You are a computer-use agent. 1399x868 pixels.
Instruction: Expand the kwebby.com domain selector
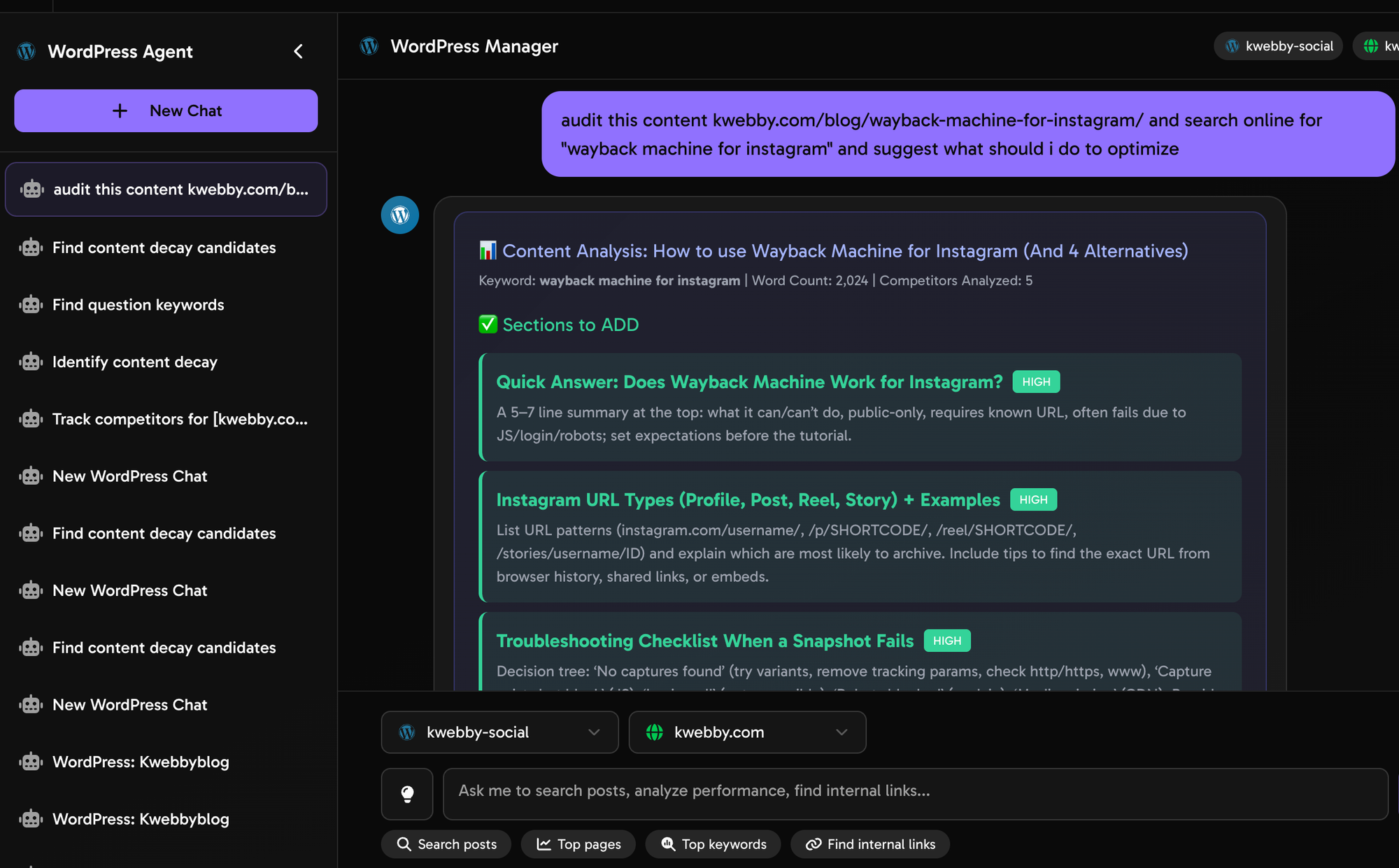(x=747, y=732)
